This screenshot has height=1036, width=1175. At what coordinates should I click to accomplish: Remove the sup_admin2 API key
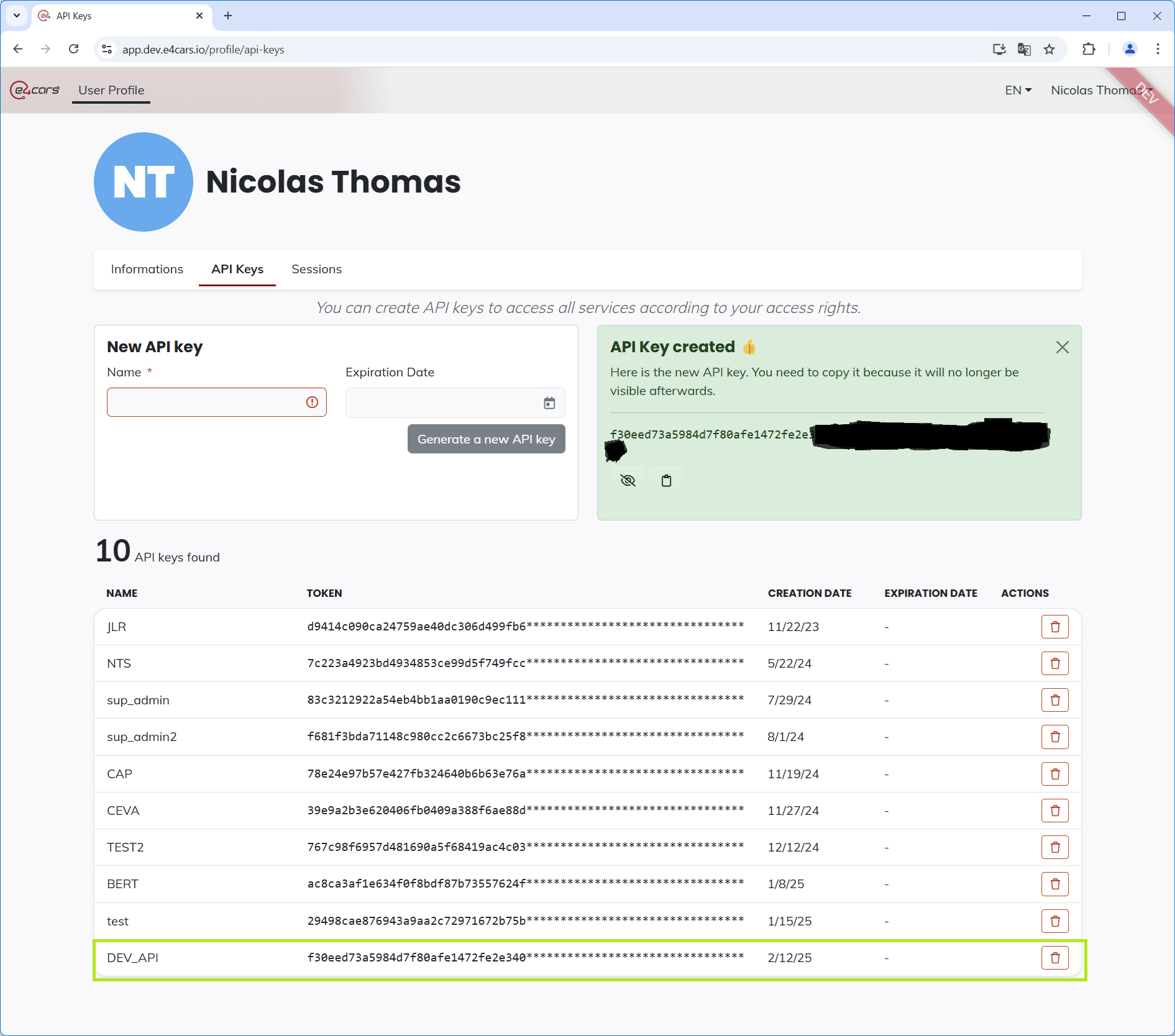1054,737
